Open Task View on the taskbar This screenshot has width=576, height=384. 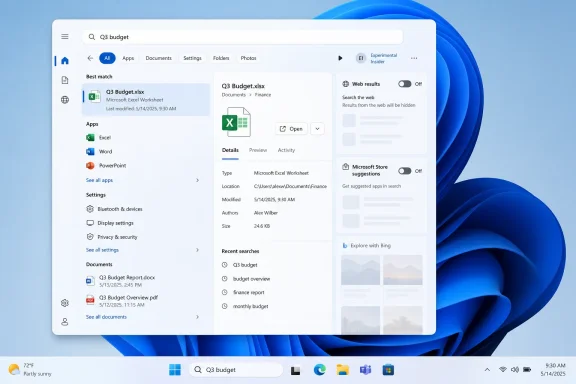pos(295,370)
